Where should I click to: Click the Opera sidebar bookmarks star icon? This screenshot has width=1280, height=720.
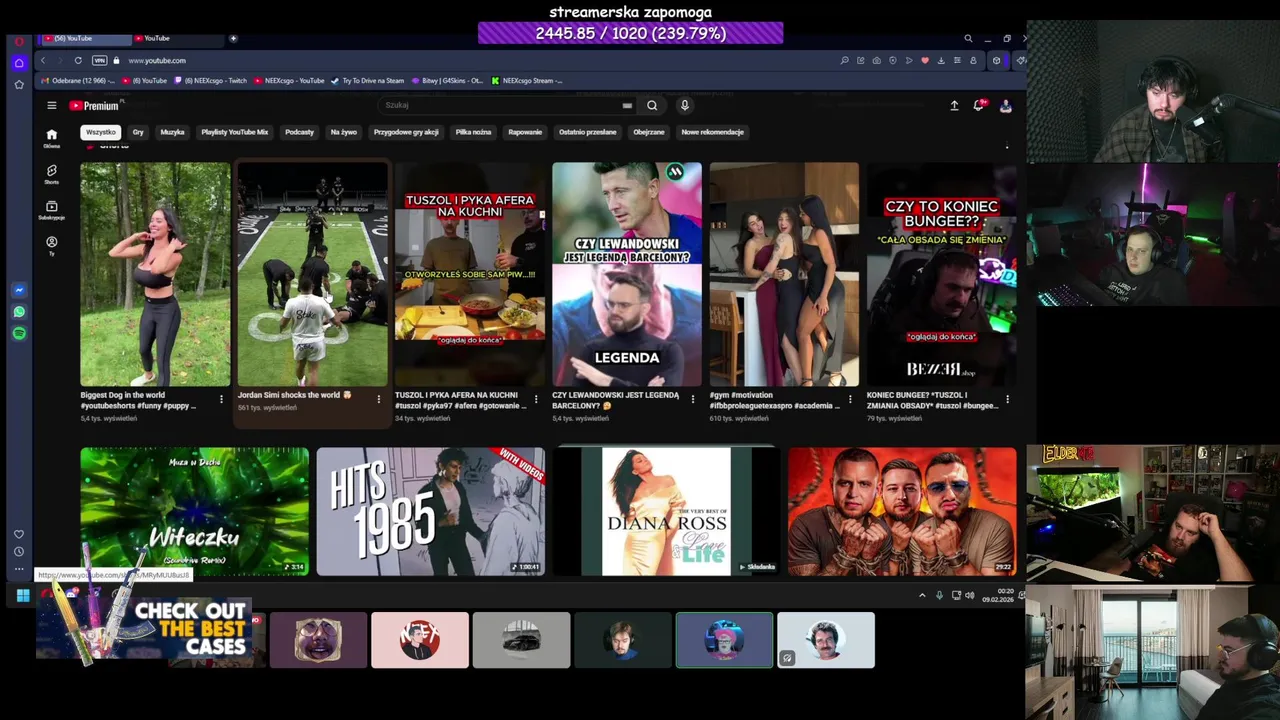pyautogui.click(x=19, y=84)
